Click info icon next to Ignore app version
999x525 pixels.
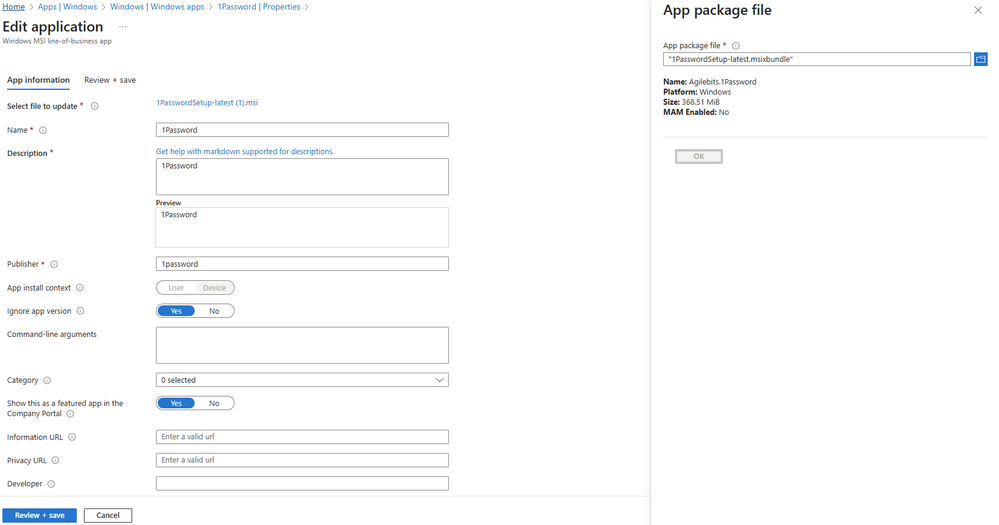click(x=80, y=311)
